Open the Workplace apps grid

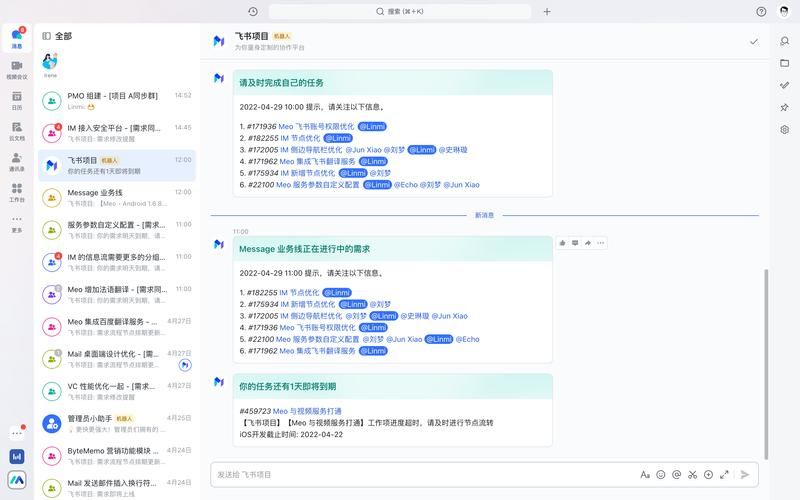[17, 192]
